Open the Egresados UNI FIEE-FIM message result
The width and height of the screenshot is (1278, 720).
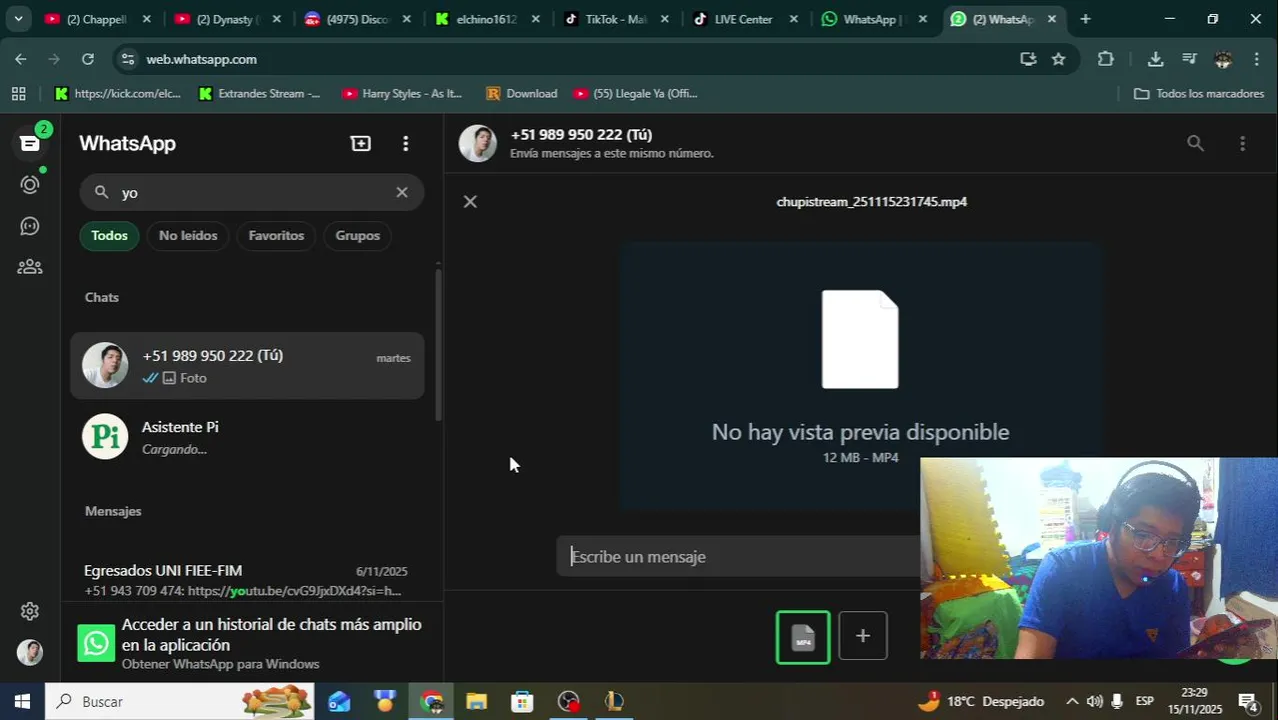pos(247,580)
